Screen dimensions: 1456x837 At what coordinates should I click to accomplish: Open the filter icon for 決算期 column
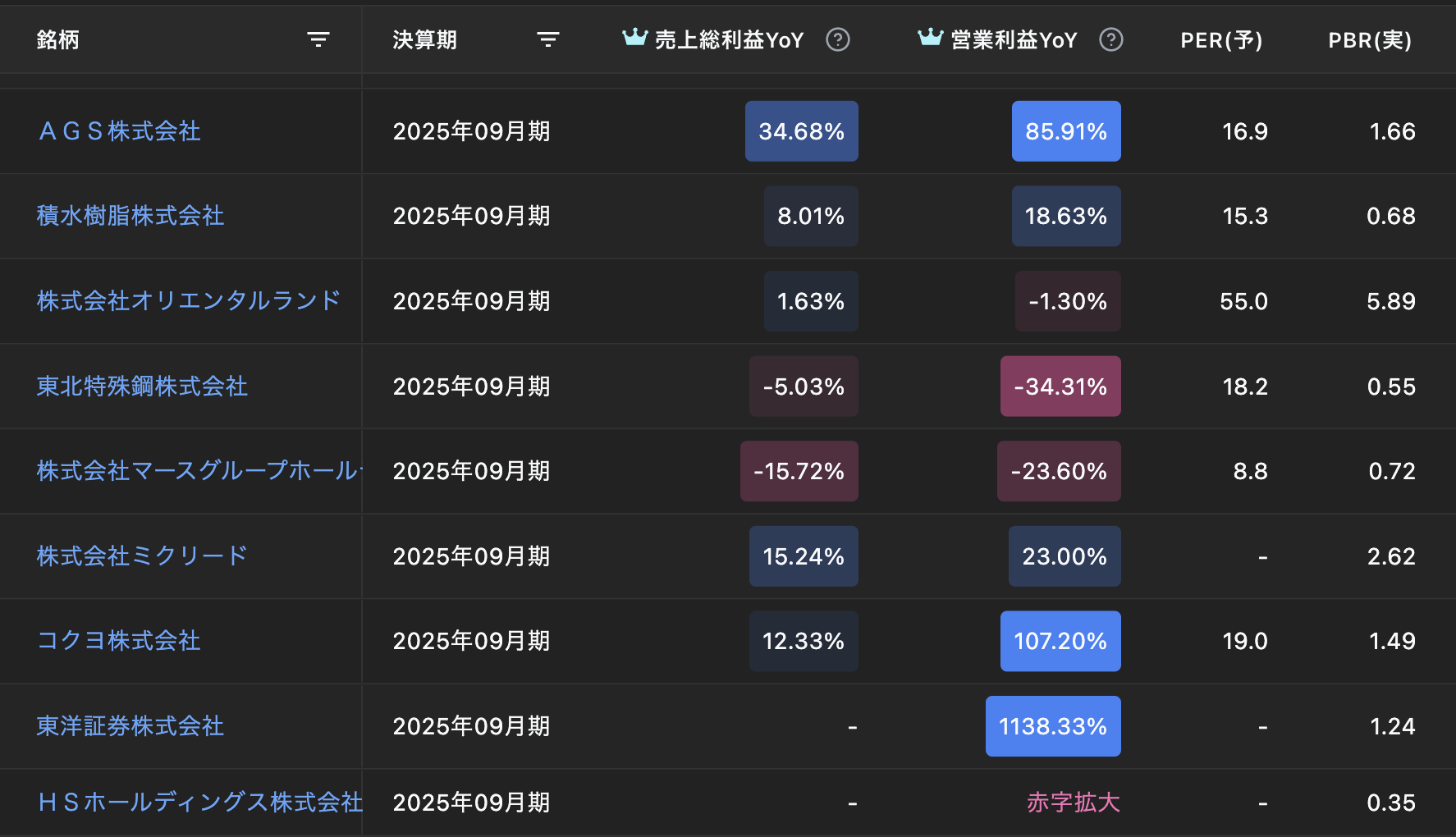(x=547, y=39)
